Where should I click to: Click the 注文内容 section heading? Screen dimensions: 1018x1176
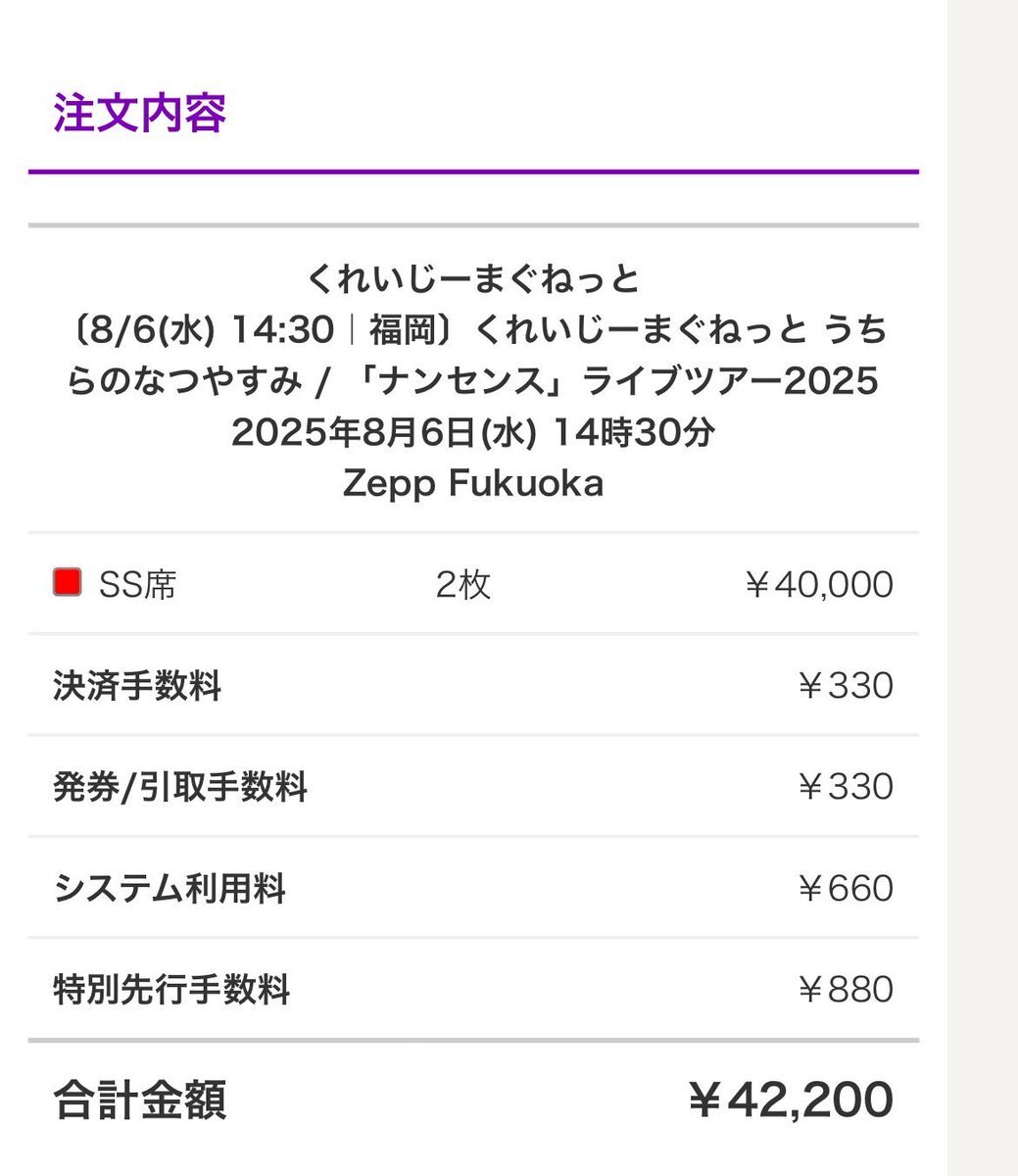point(140,113)
